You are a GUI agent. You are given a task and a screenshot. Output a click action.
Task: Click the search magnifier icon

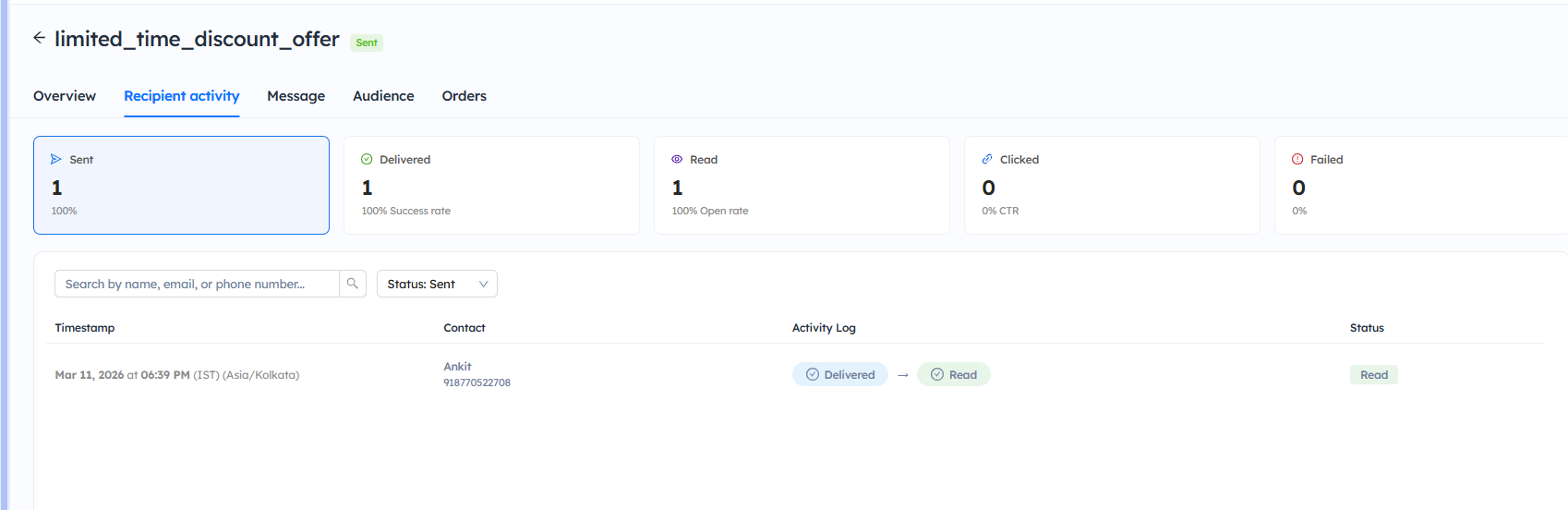point(352,284)
